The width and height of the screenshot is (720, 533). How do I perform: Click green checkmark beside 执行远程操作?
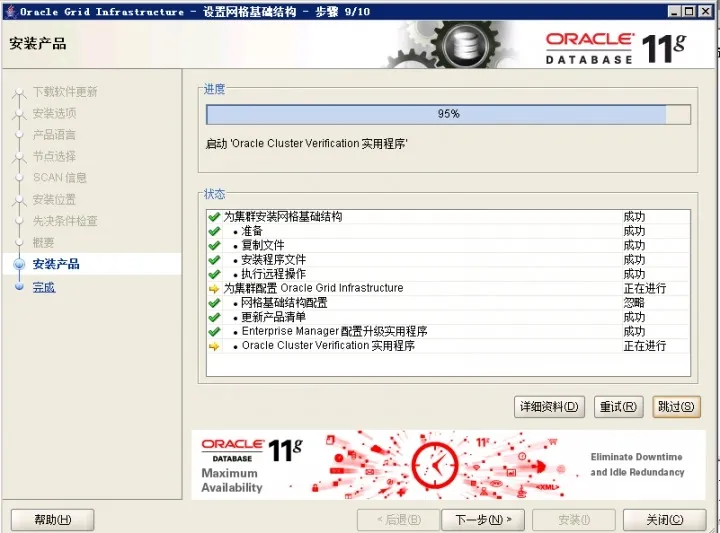tap(214, 274)
